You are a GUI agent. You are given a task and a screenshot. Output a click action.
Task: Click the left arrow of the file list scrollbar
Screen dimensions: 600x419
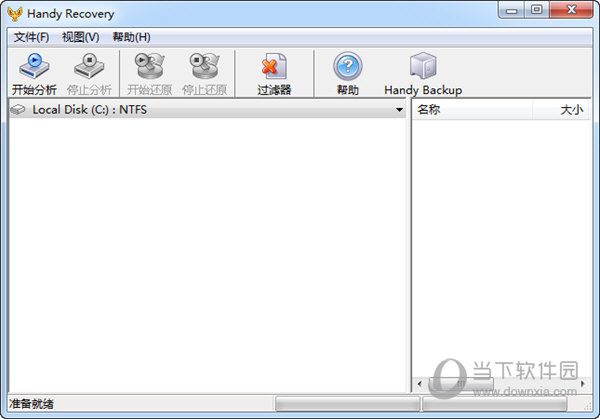point(420,383)
